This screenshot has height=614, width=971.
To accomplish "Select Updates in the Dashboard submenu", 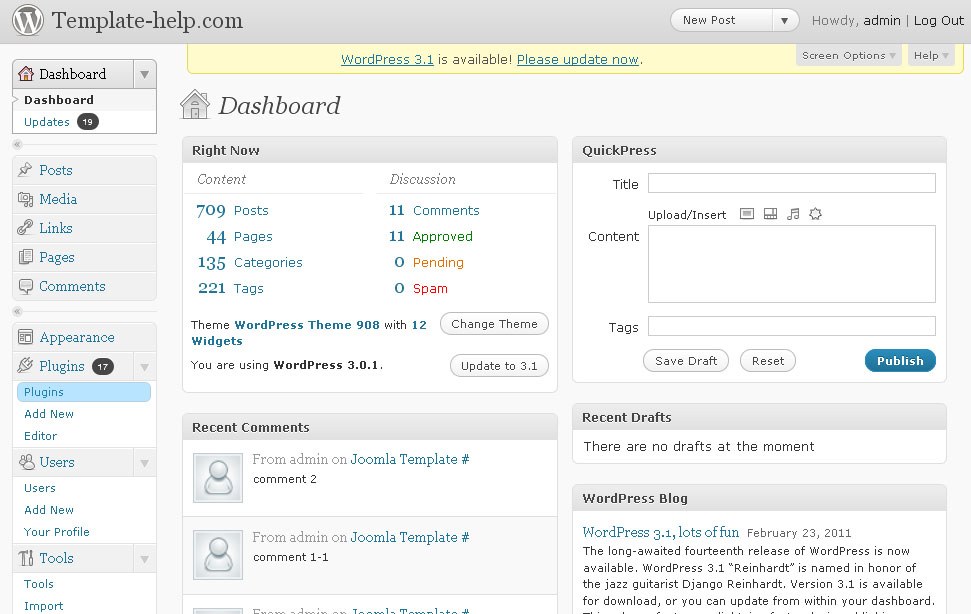I will [x=47, y=122].
